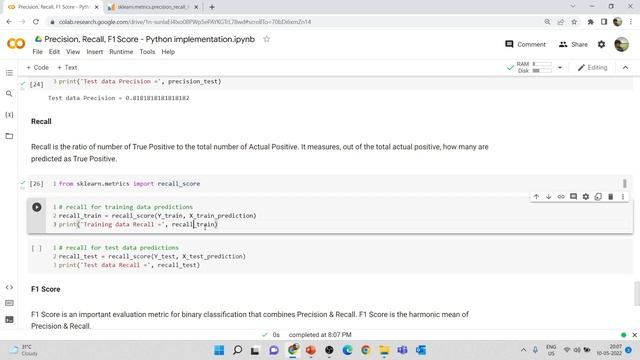This screenshot has width=640, height=360.
Task: Open the Edit menu
Action: pos(54,52)
